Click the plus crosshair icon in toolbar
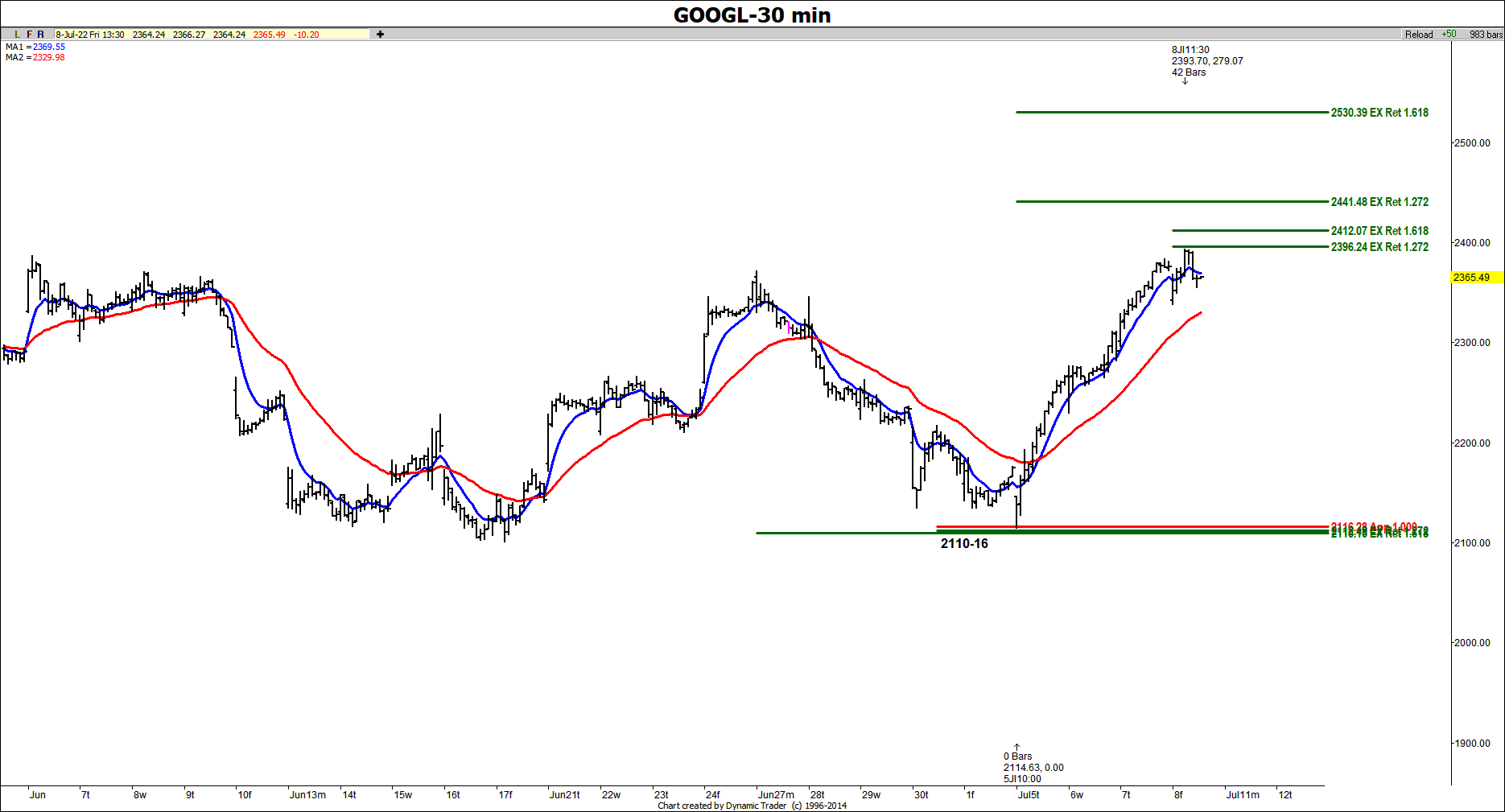This screenshot has width=1505, height=812. pyautogui.click(x=380, y=35)
